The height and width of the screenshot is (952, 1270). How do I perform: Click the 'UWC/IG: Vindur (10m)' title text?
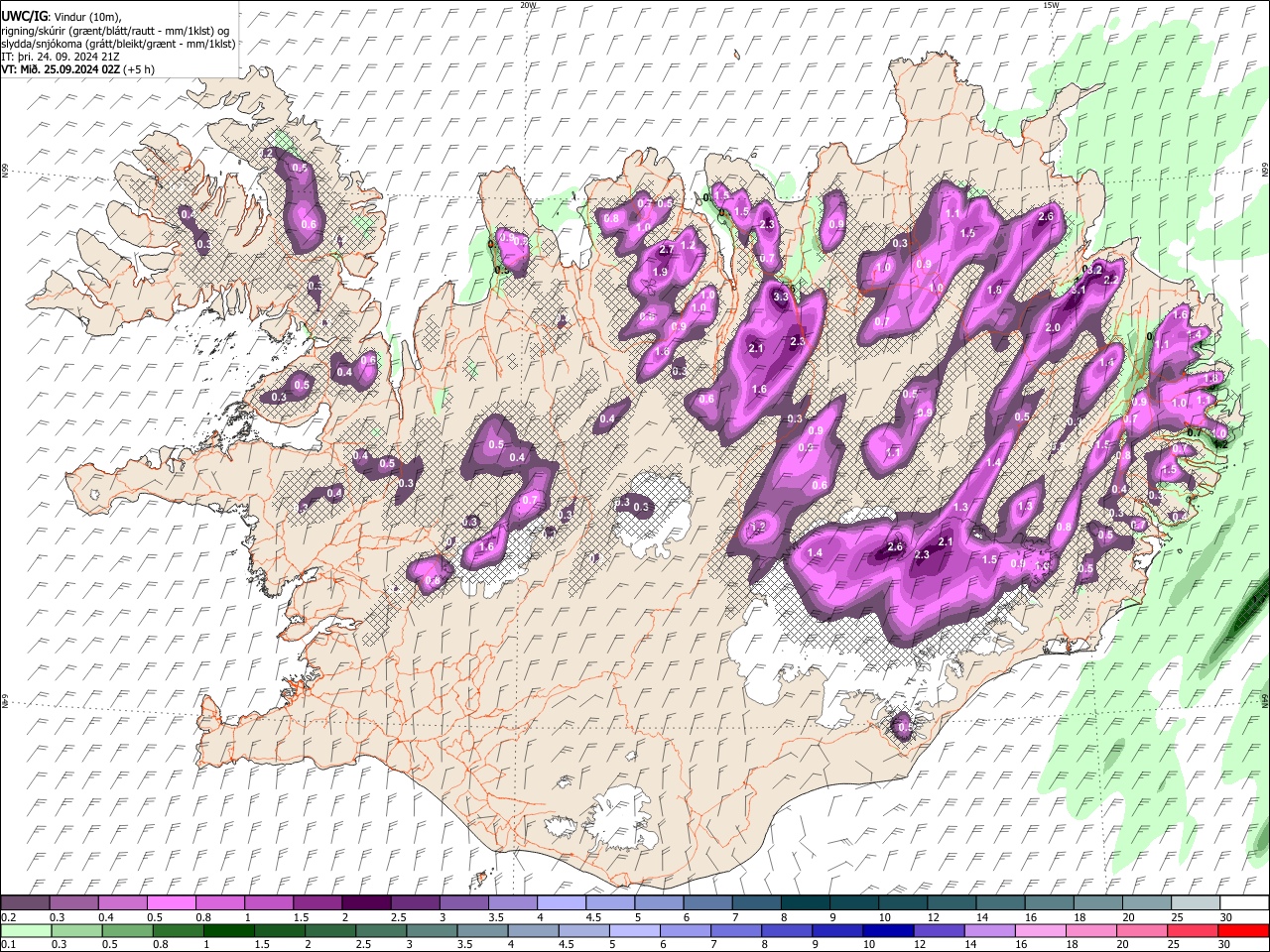(x=62, y=17)
